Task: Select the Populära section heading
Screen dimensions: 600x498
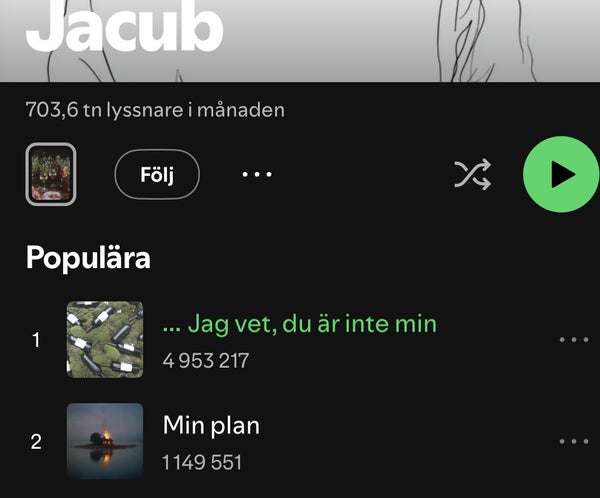Action: pyautogui.click(x=88, y=258)
